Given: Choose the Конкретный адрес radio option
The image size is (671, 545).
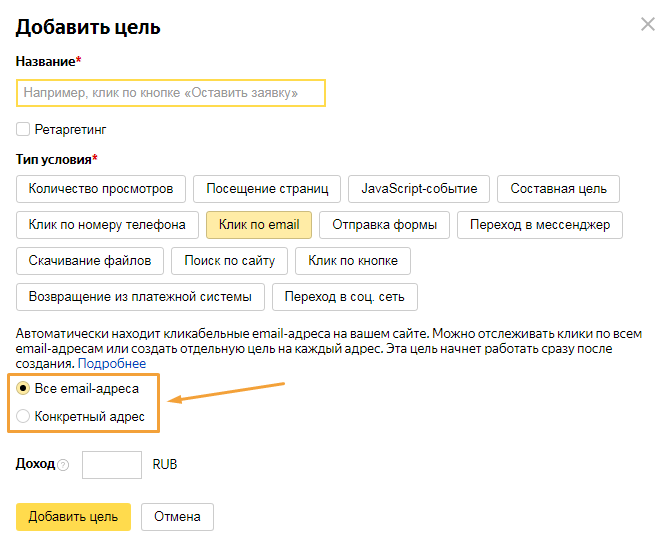Looking at the screenshot, I should [x=23, y=416].
